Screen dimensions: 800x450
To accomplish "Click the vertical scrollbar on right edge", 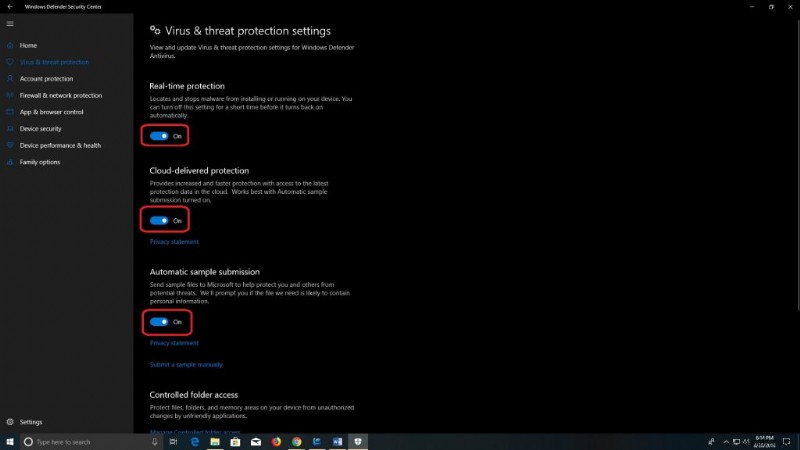I will pyautogui.click(x=797, y=163).
